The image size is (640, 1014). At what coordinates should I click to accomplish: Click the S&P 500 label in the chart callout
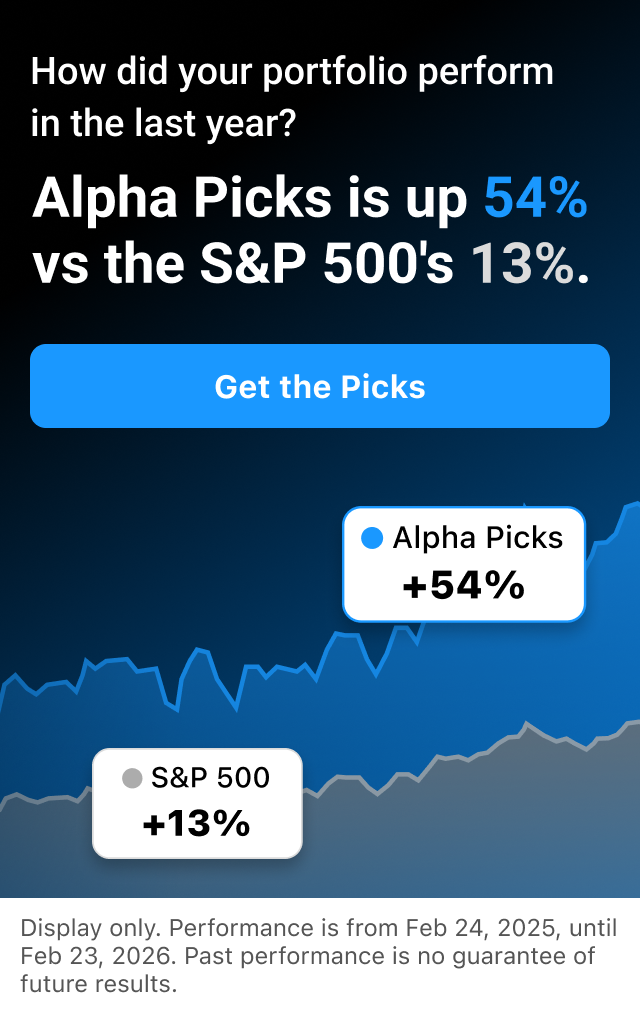click(x=211, y=777)
